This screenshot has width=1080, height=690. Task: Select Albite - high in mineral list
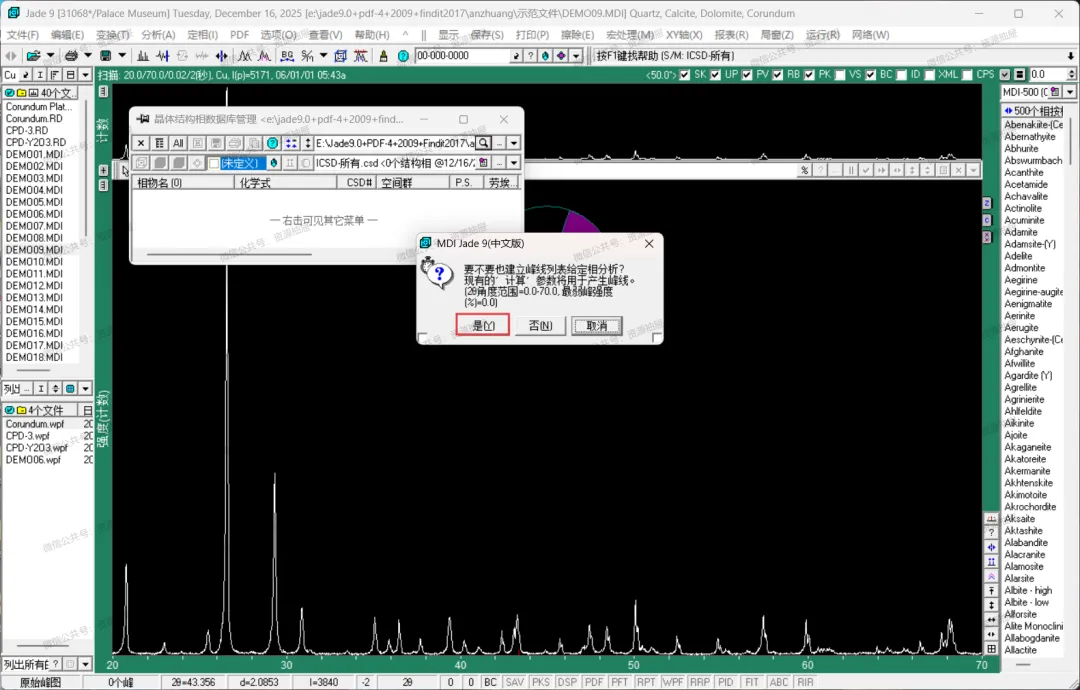pyautogui.click(x=1028, y=590)
